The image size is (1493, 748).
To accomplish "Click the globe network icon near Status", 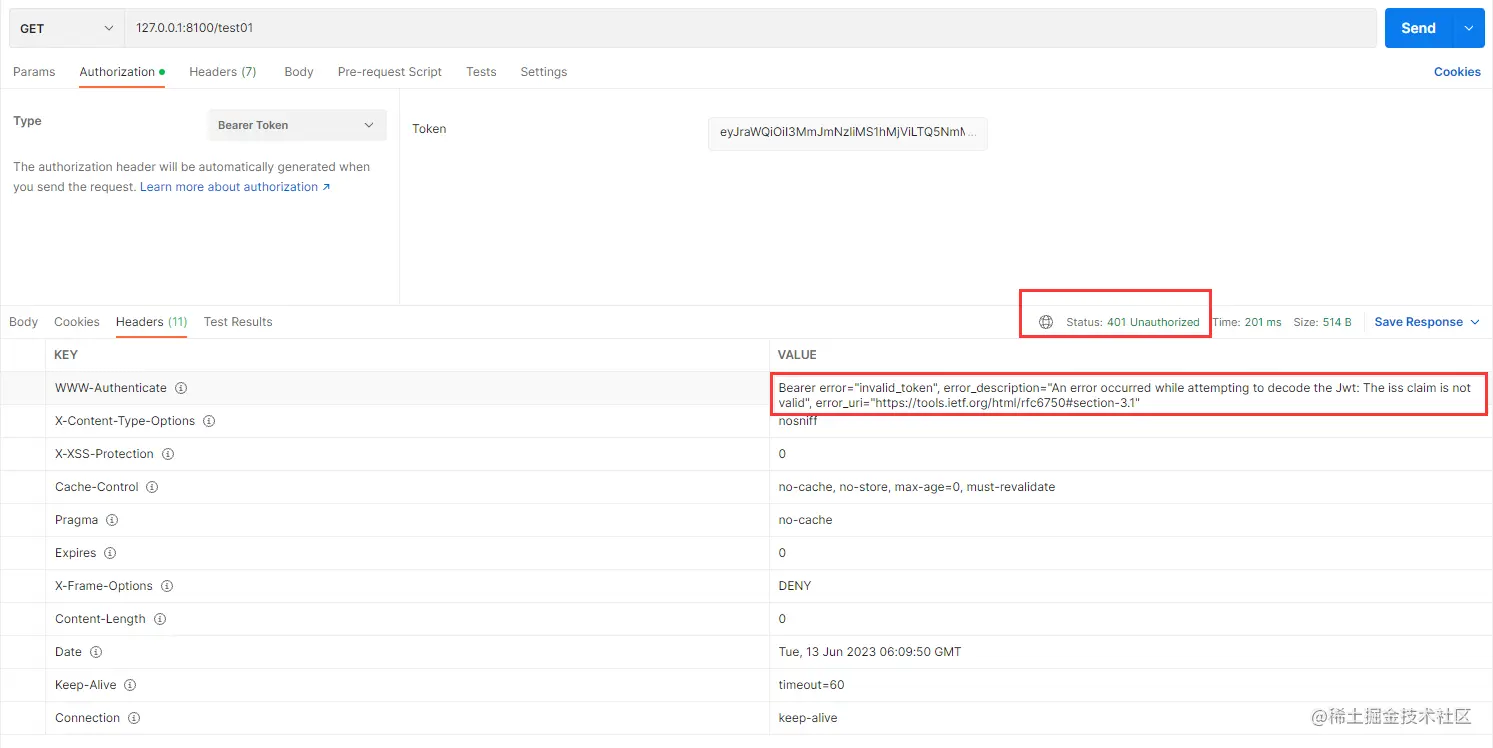I will point(1046,322).
